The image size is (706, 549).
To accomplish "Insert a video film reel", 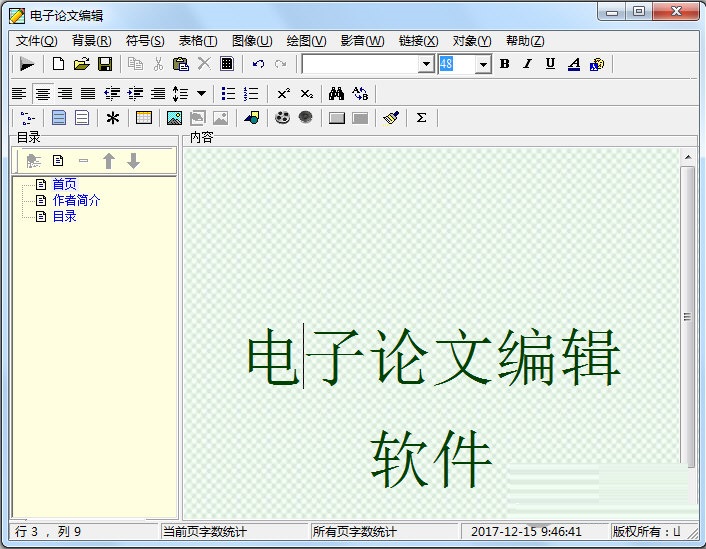I will pos(282,118).
